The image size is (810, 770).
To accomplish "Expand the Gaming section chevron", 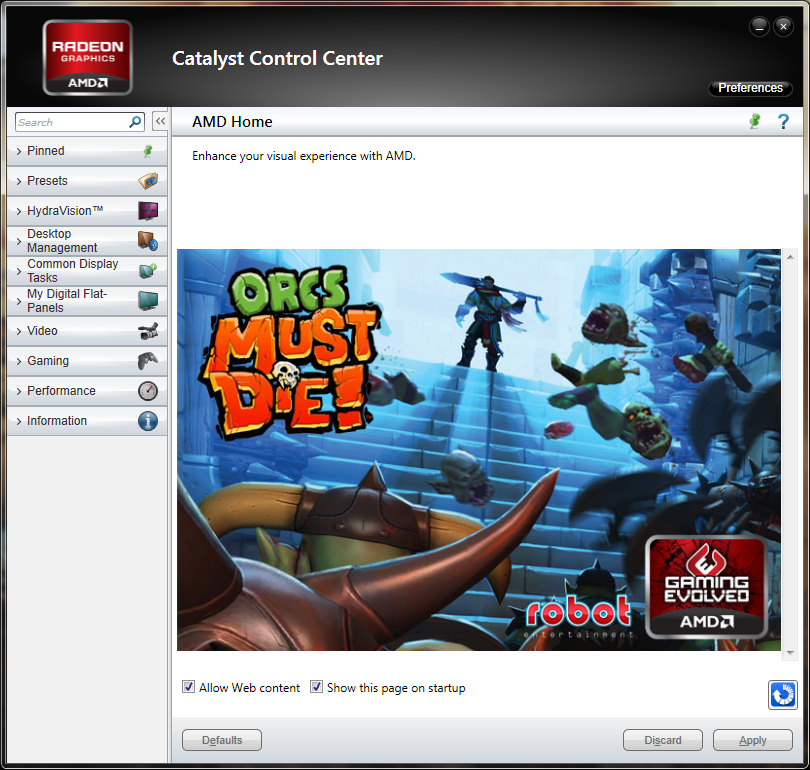I will tap(19, 361).
